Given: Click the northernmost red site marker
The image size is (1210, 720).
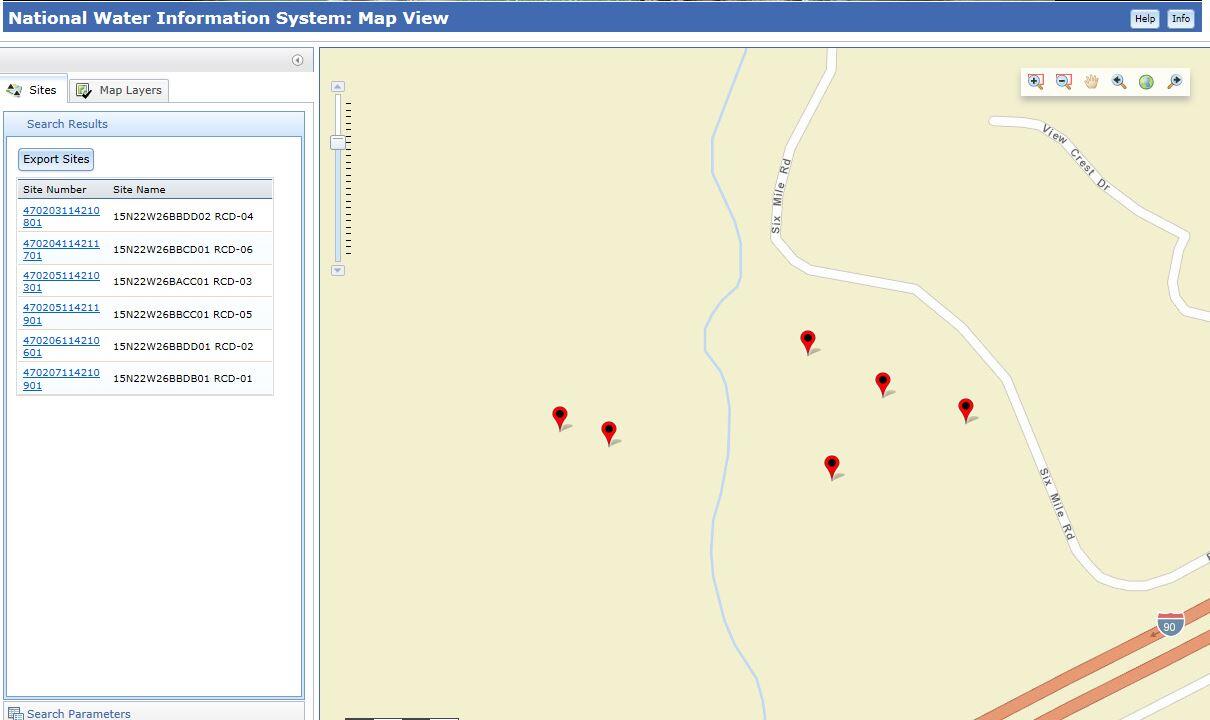Looking at the screenshot, I should pos(808,342).
